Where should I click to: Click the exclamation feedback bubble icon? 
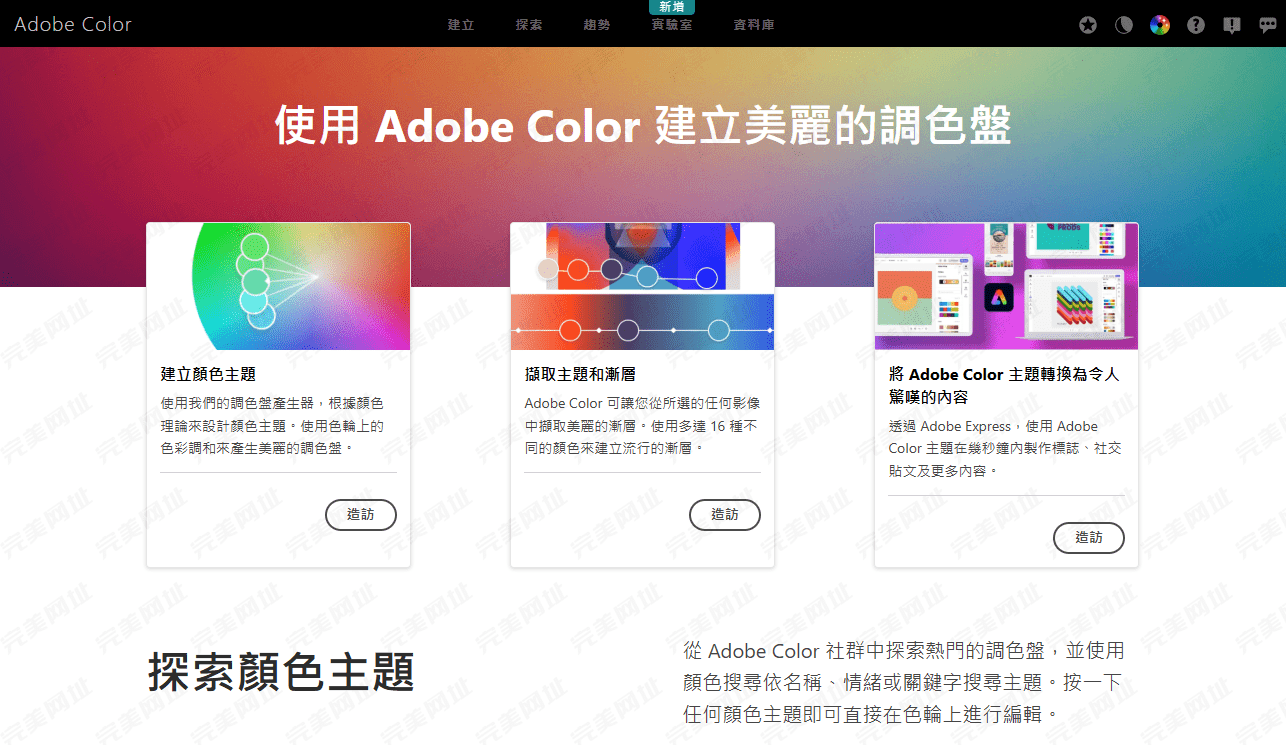(x=1232, y=25)
